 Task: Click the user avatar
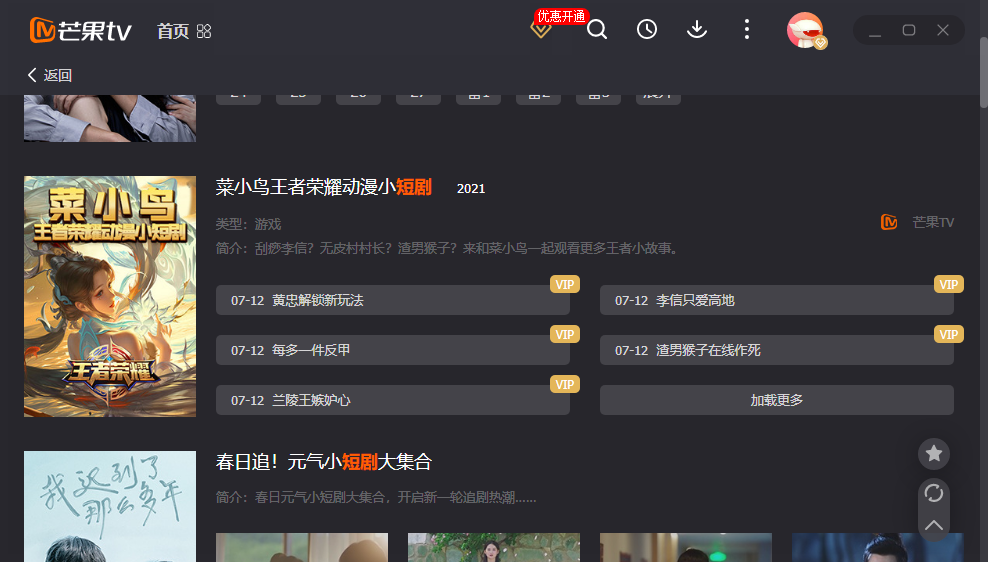[805, 30]
